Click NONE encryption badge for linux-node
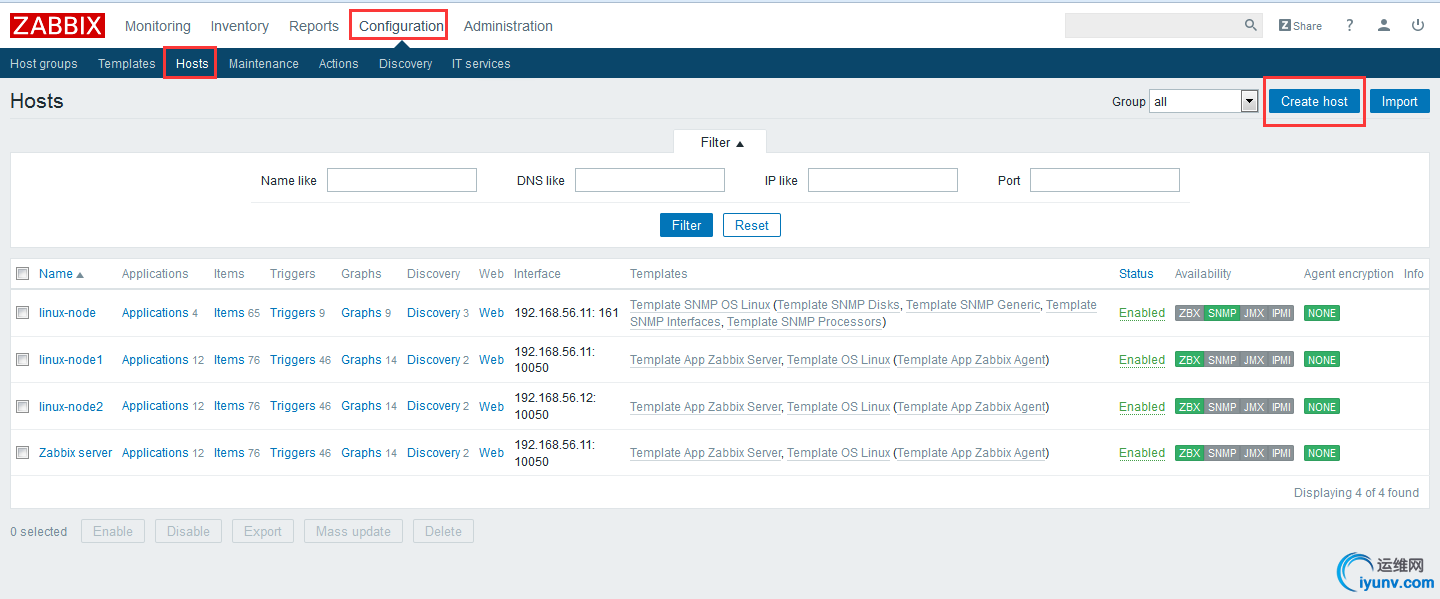 [1322, 313]
